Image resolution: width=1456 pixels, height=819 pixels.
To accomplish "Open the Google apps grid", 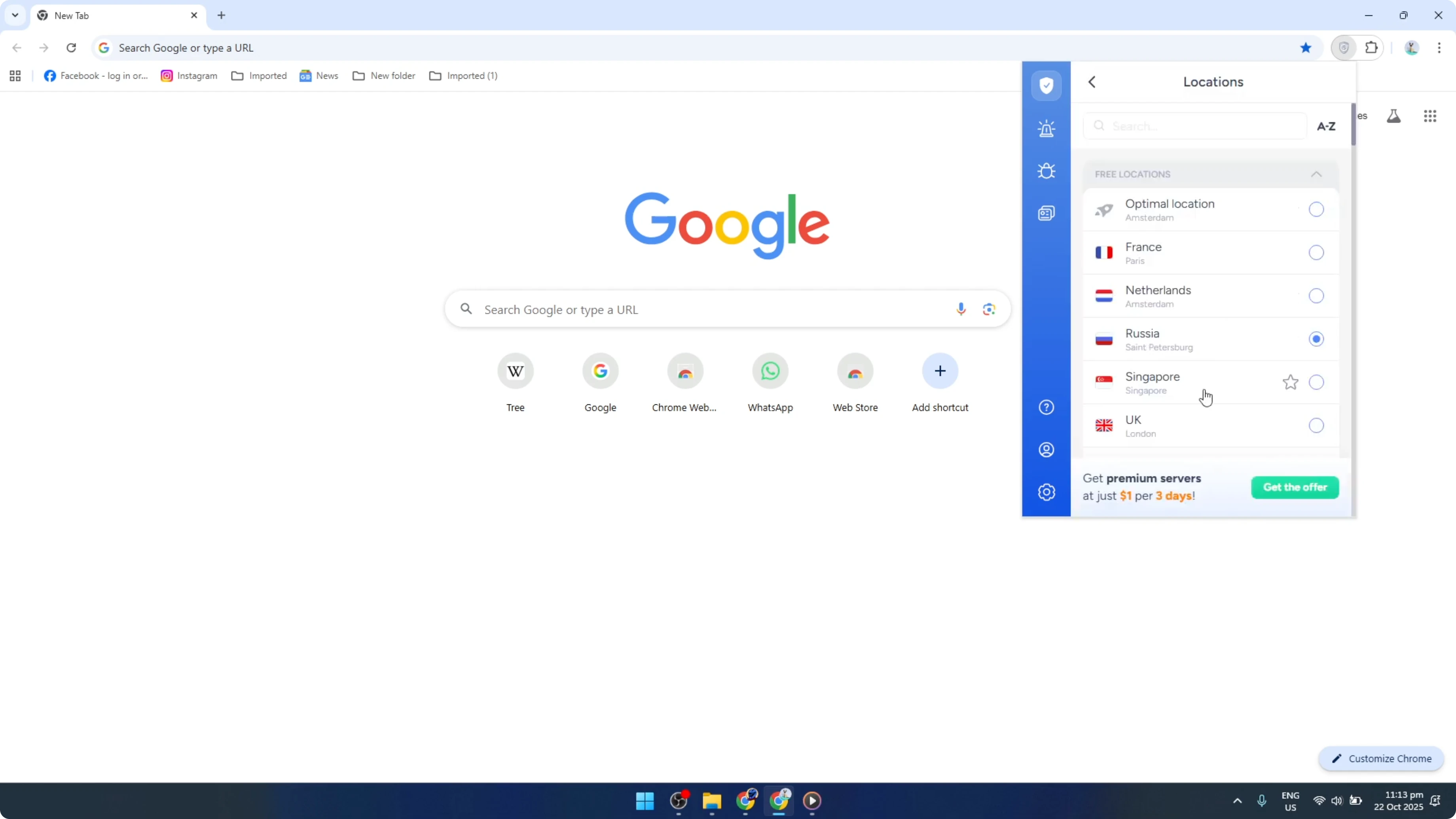I will (x=1430, y=116).
